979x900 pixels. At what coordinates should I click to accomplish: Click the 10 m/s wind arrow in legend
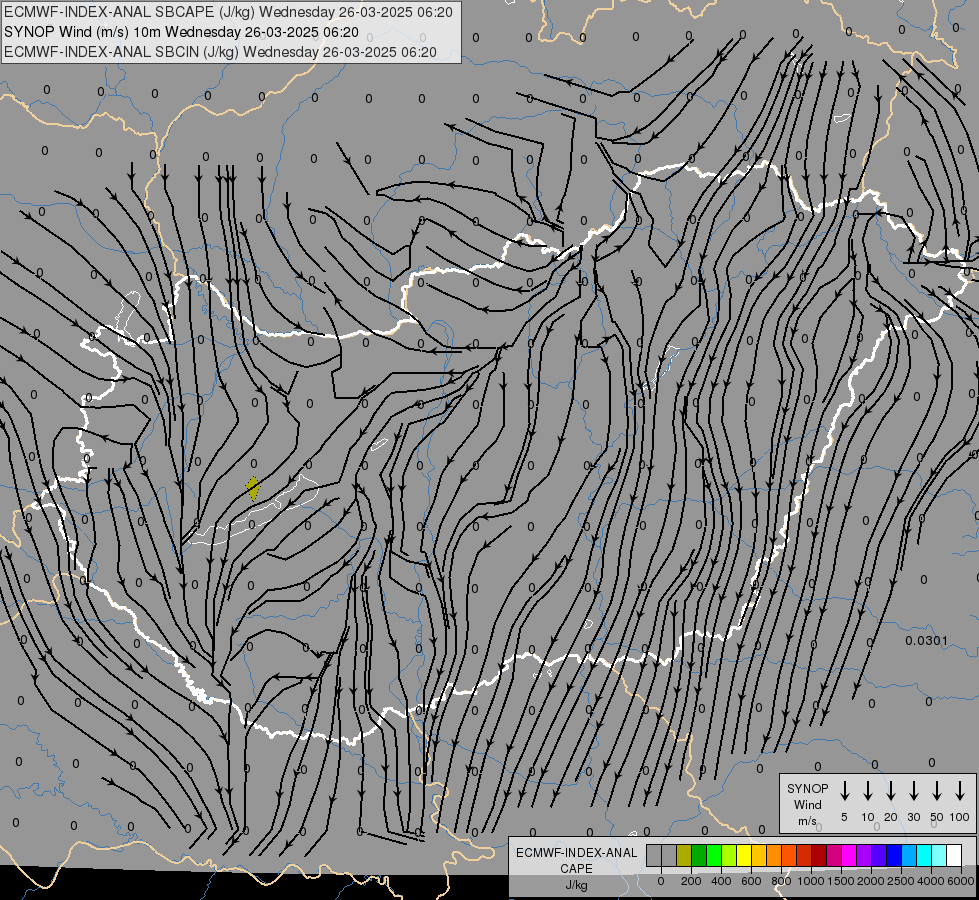point(868,791)
